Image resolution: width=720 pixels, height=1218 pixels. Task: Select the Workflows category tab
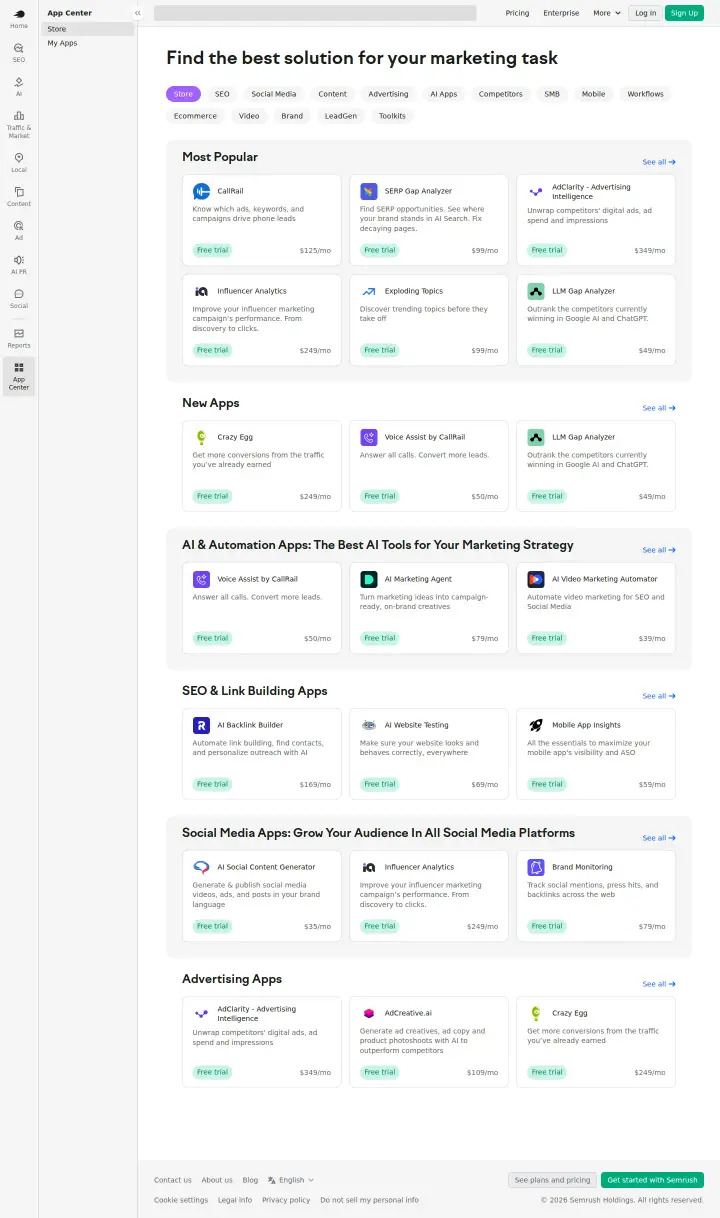click(646, 94)
